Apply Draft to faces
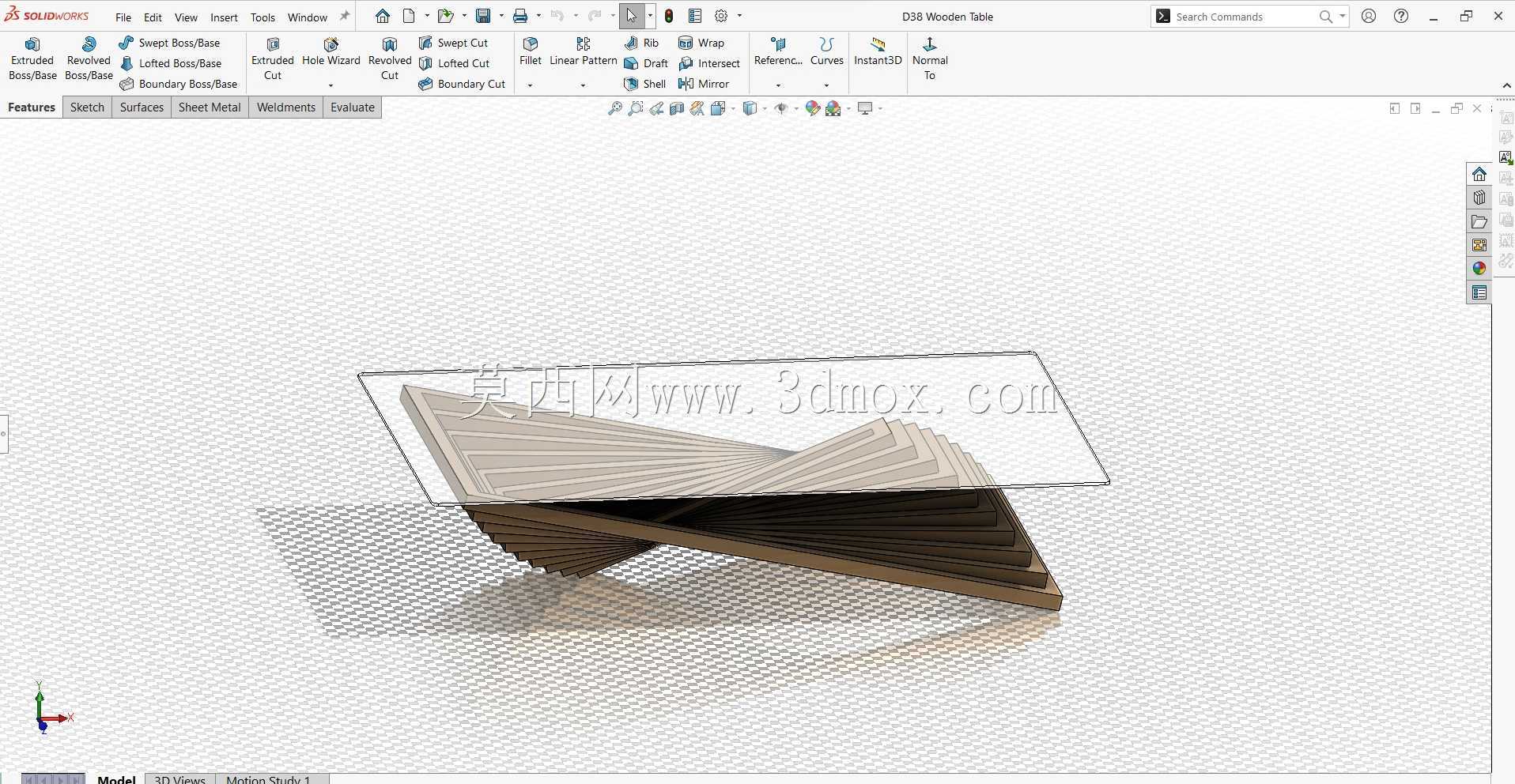This screenshot has width=1515, height=784. tap(646, 63)
